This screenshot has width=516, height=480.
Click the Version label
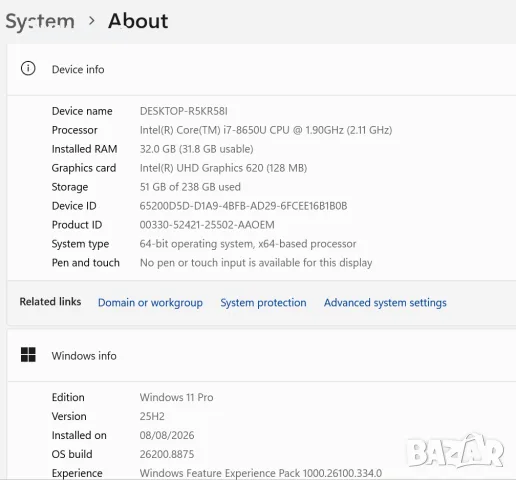[x=69, y=416]
